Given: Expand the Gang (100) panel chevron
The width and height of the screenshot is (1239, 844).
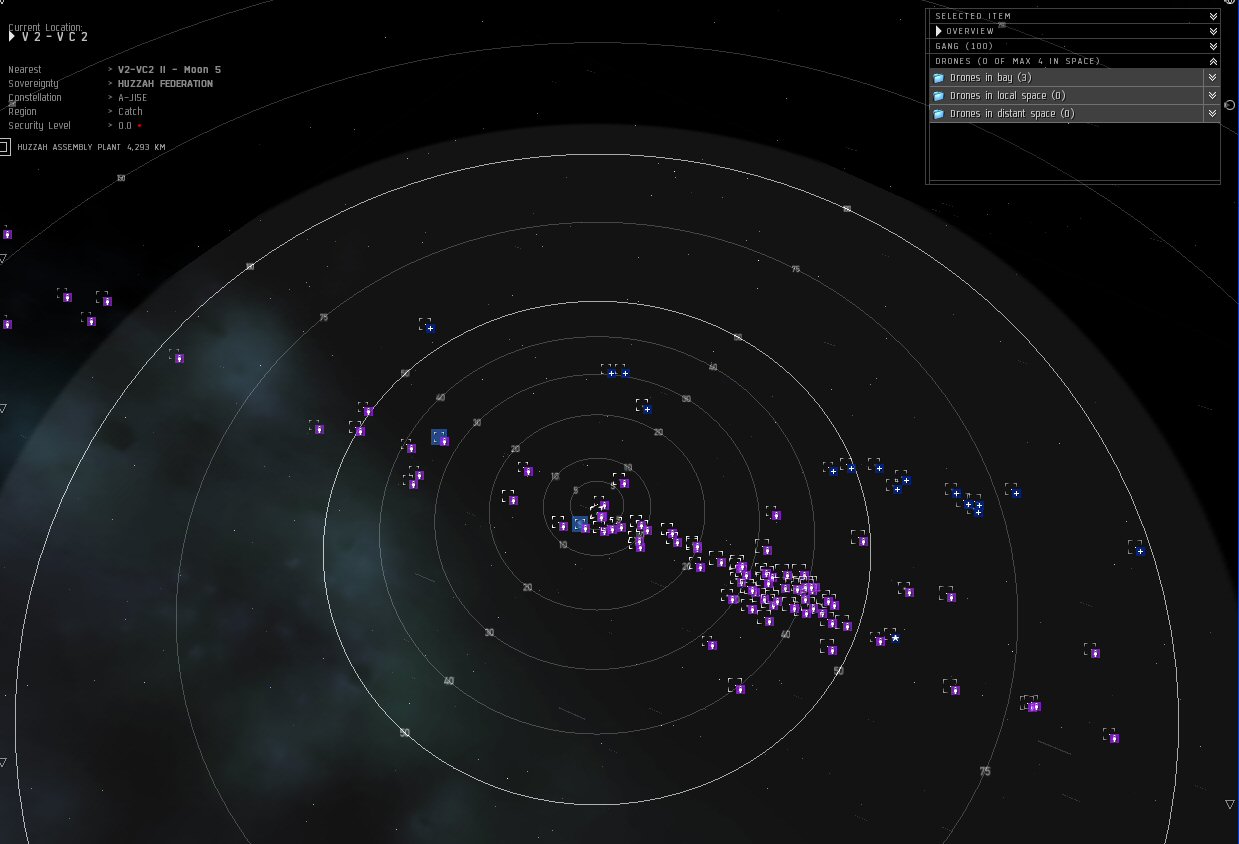Looking at the screenshot, I should click(1213, 46).
